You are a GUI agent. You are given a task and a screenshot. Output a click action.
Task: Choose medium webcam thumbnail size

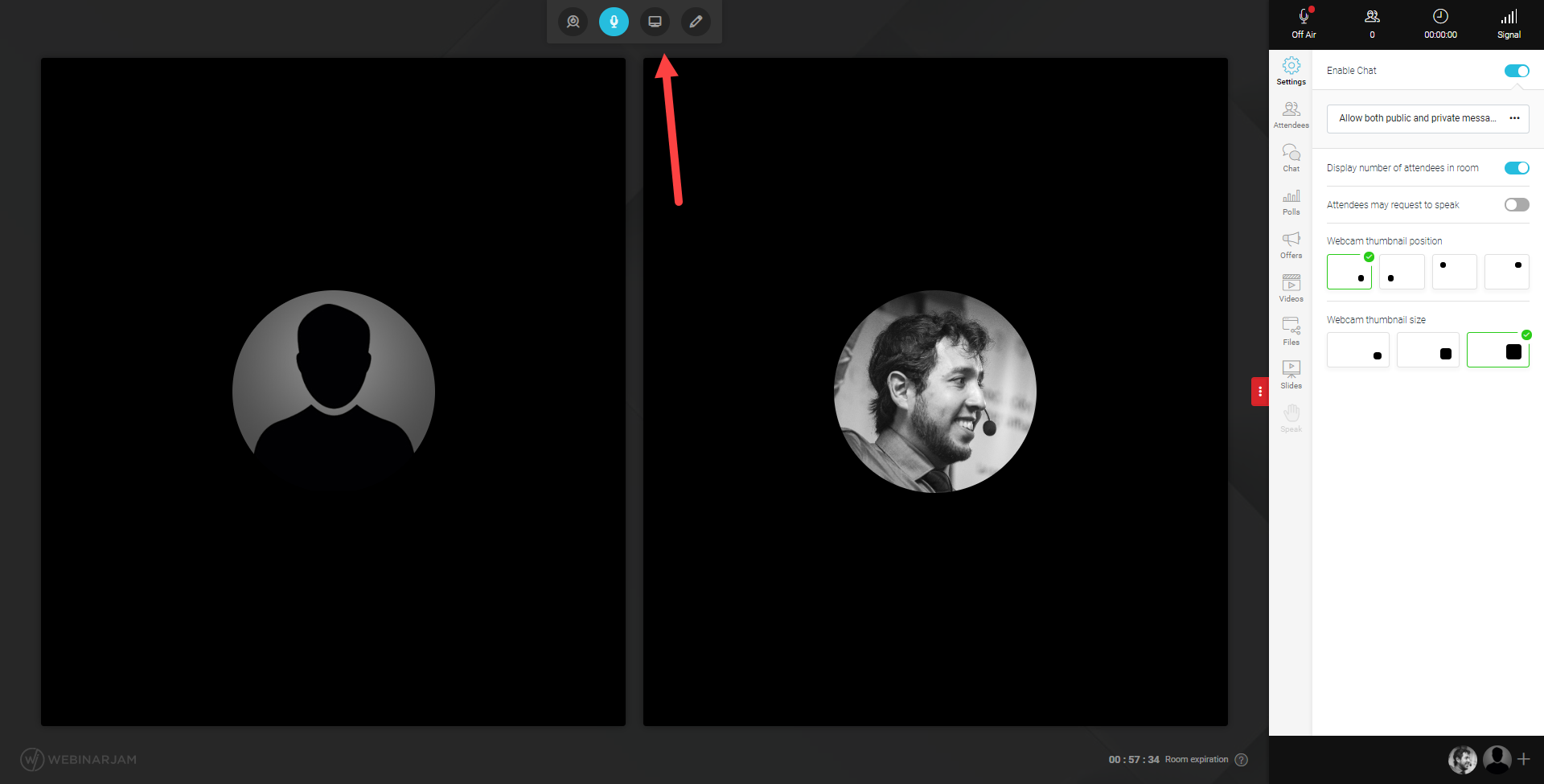click(x=1427, y=350)
